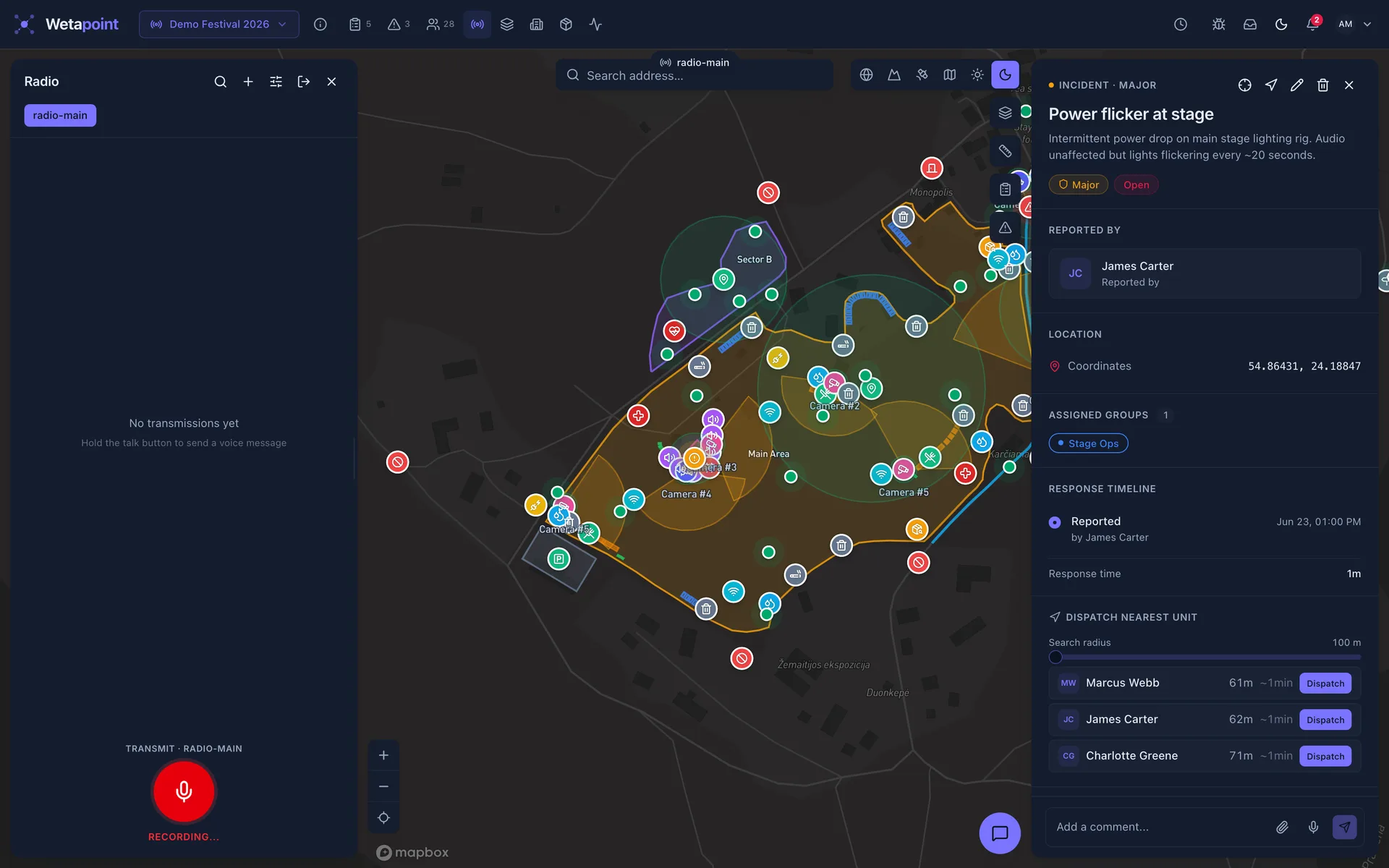Screen dimensions: 1389x868
Task: Open map layers button on map side
Action: (1005, 113)
